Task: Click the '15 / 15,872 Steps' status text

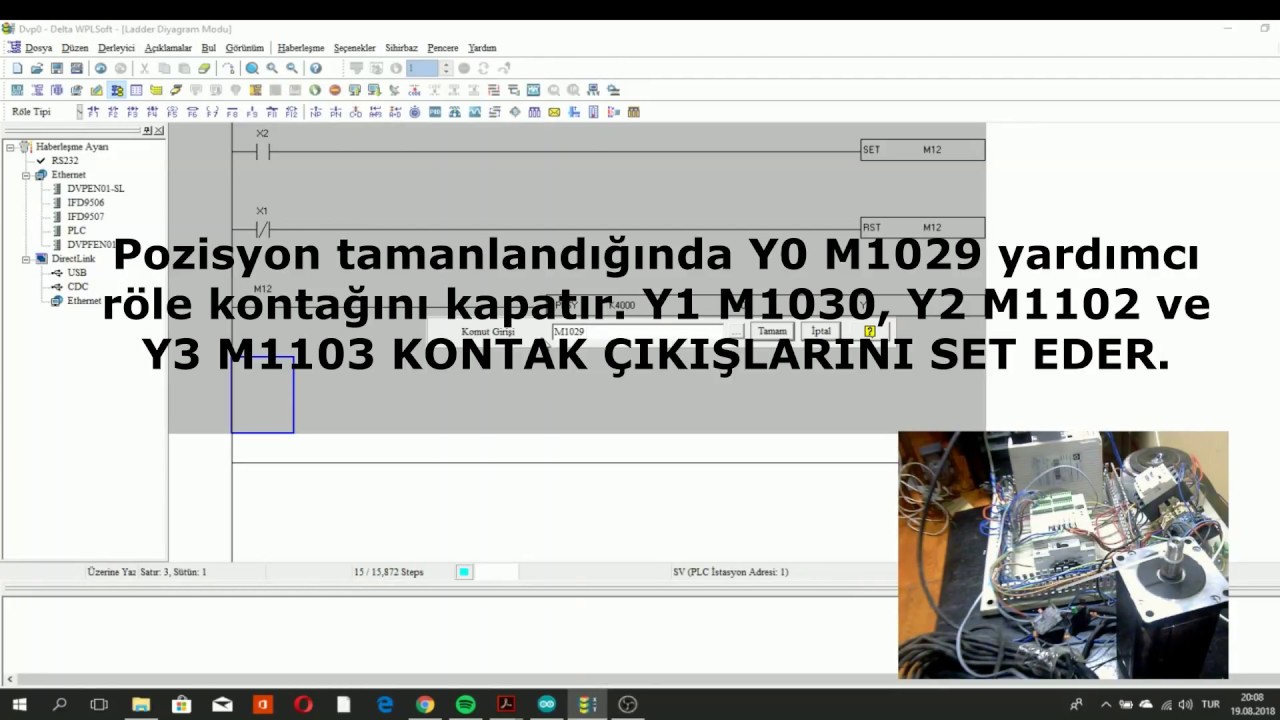Action: (388, 572)
